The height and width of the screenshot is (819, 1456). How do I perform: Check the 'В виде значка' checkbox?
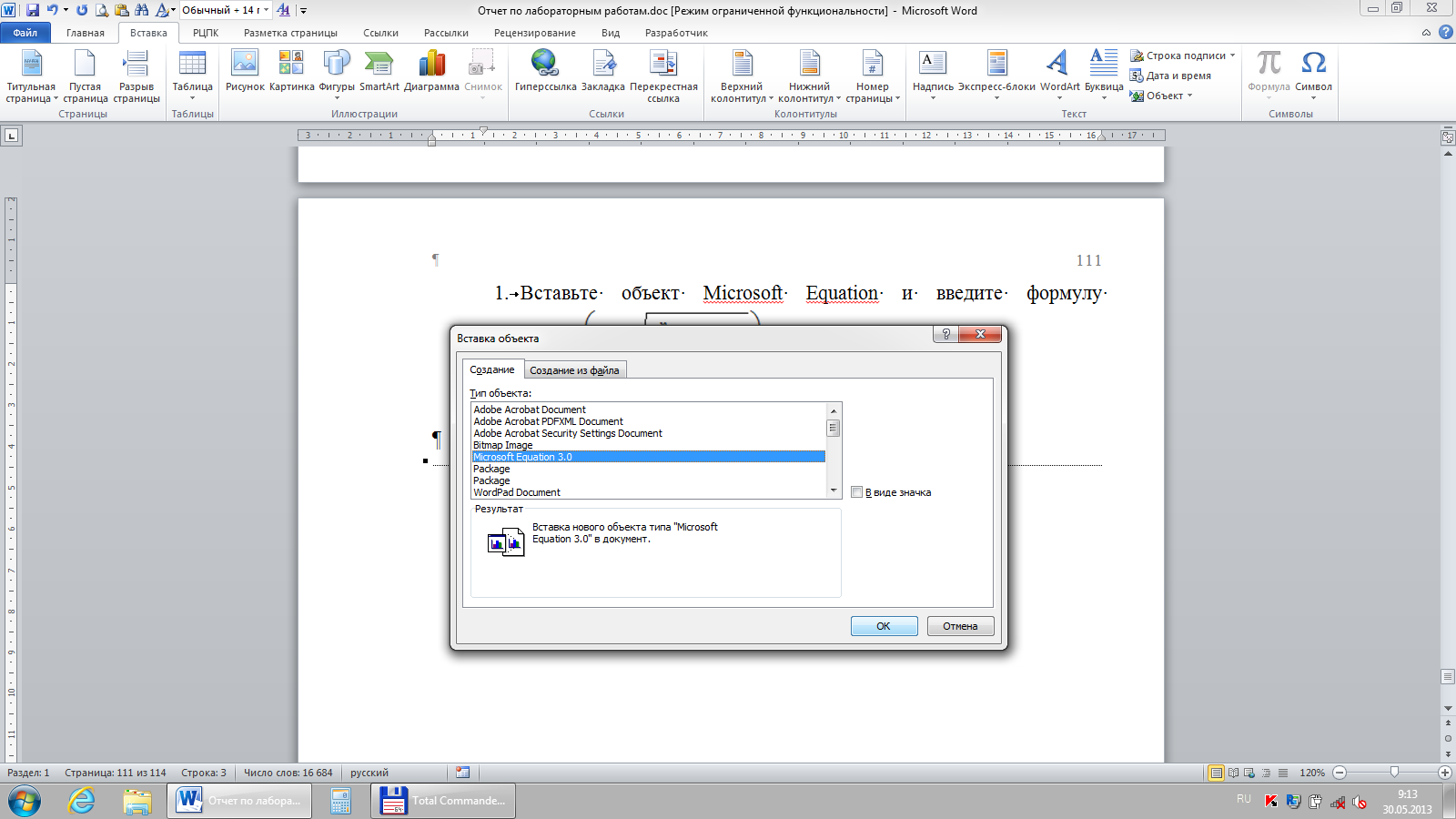[x=856, y=492]
